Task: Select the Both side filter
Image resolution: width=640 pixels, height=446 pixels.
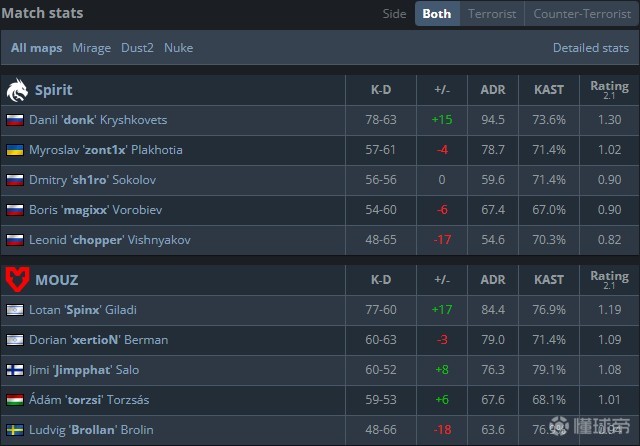Action: tap(437, 14)
